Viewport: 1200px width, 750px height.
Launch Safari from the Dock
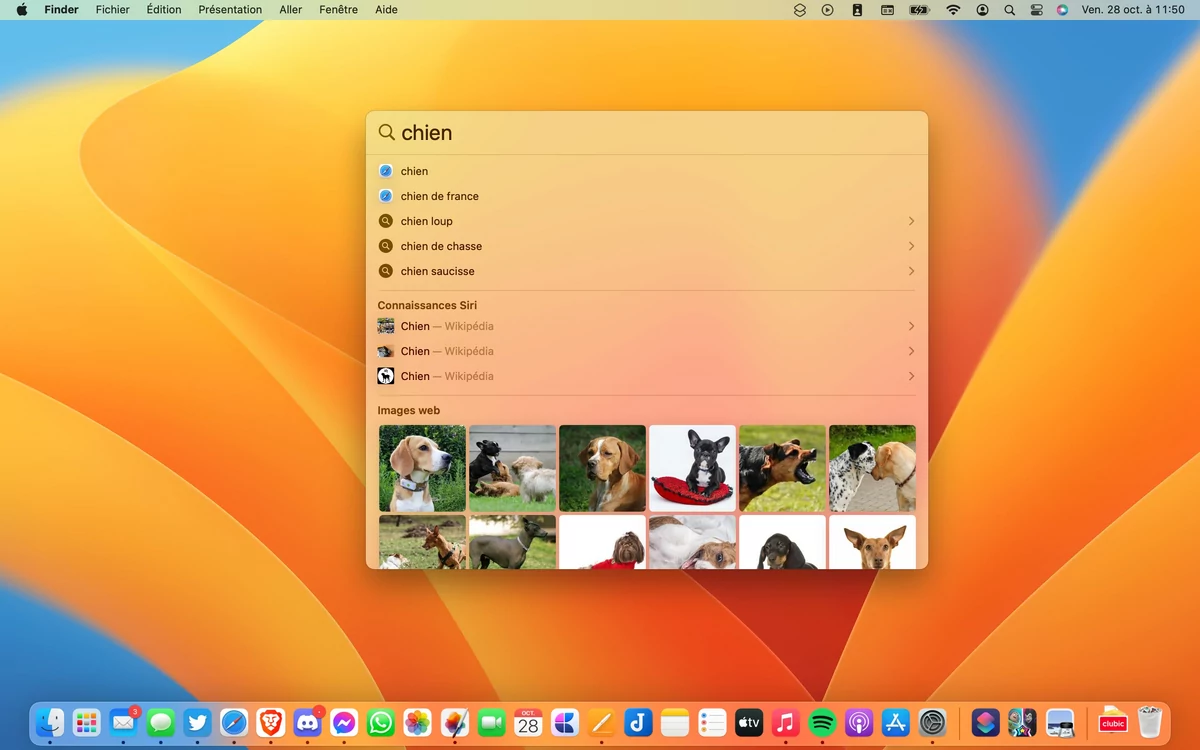tap(234, 722)
